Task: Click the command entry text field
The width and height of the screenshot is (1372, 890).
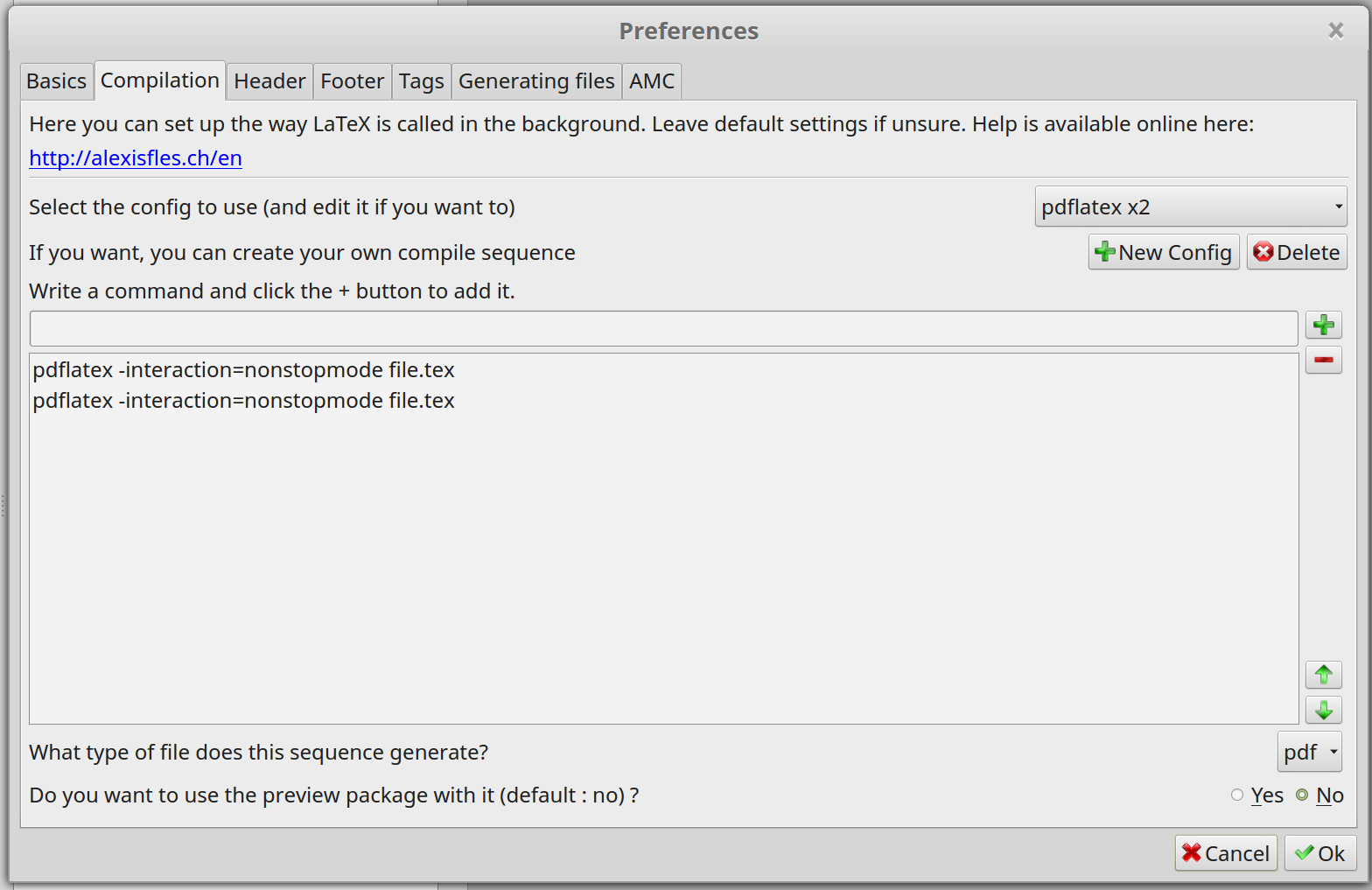Action: pyautogui.click(x=663, y=328)
